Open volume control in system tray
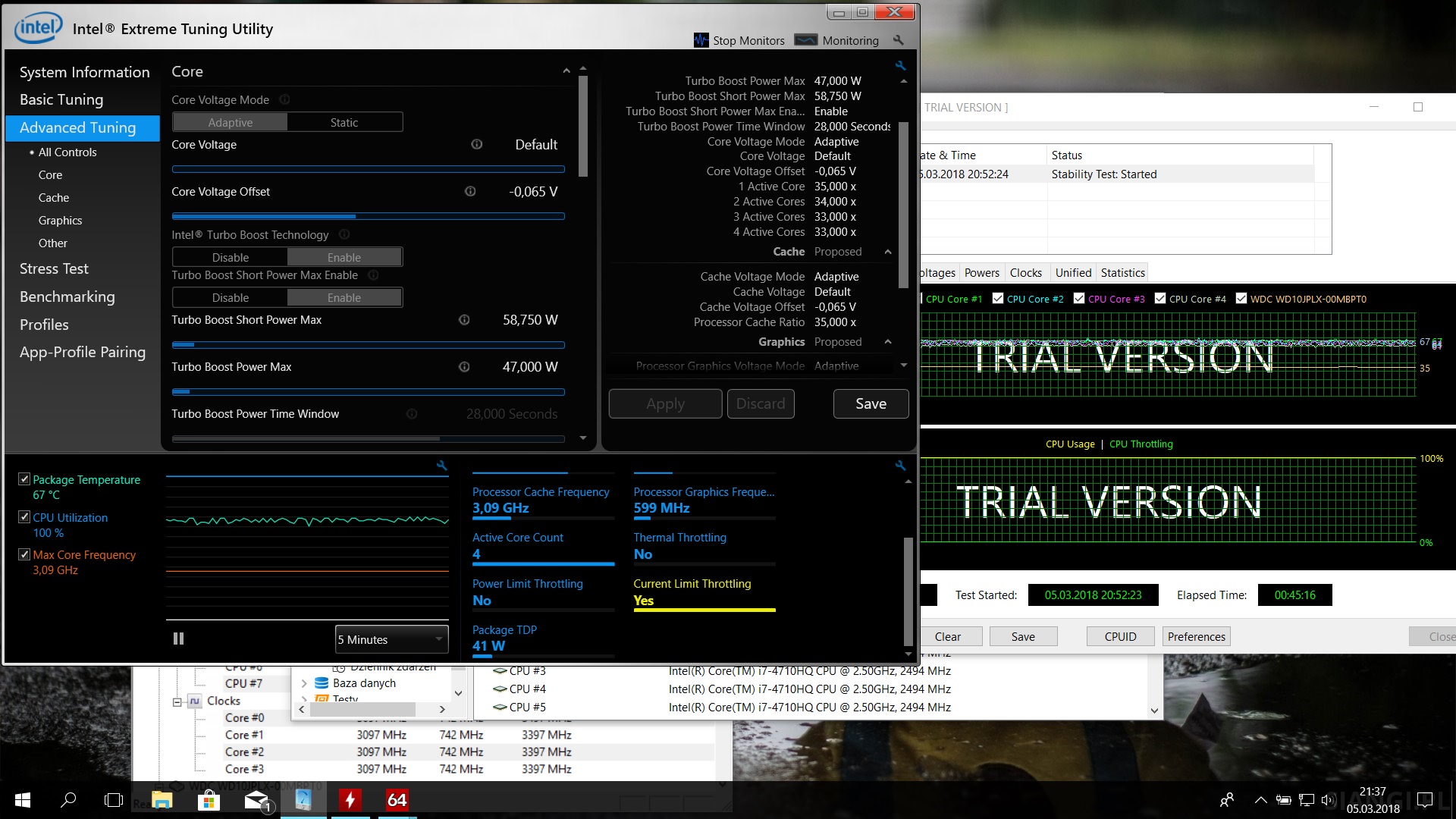Screen dimensions: 1456x819 pyautogui.click(x=1328, y=800)
